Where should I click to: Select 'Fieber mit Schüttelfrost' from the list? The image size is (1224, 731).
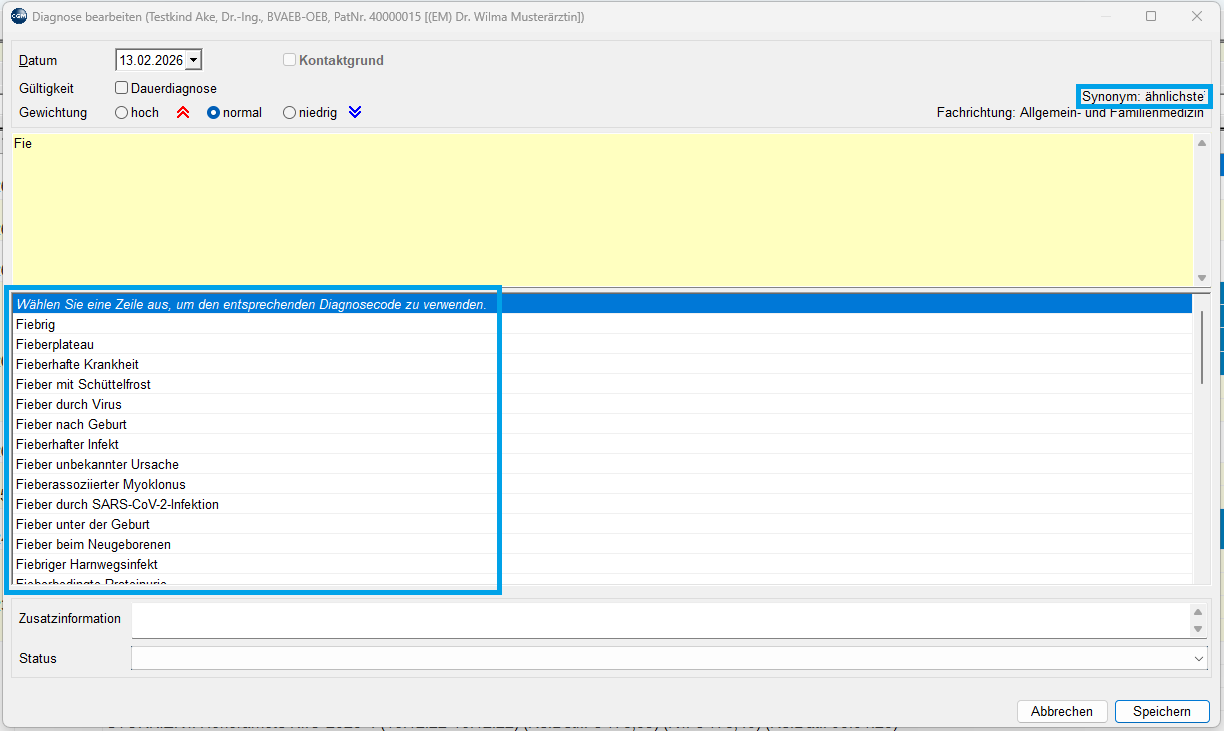(84, 385)
